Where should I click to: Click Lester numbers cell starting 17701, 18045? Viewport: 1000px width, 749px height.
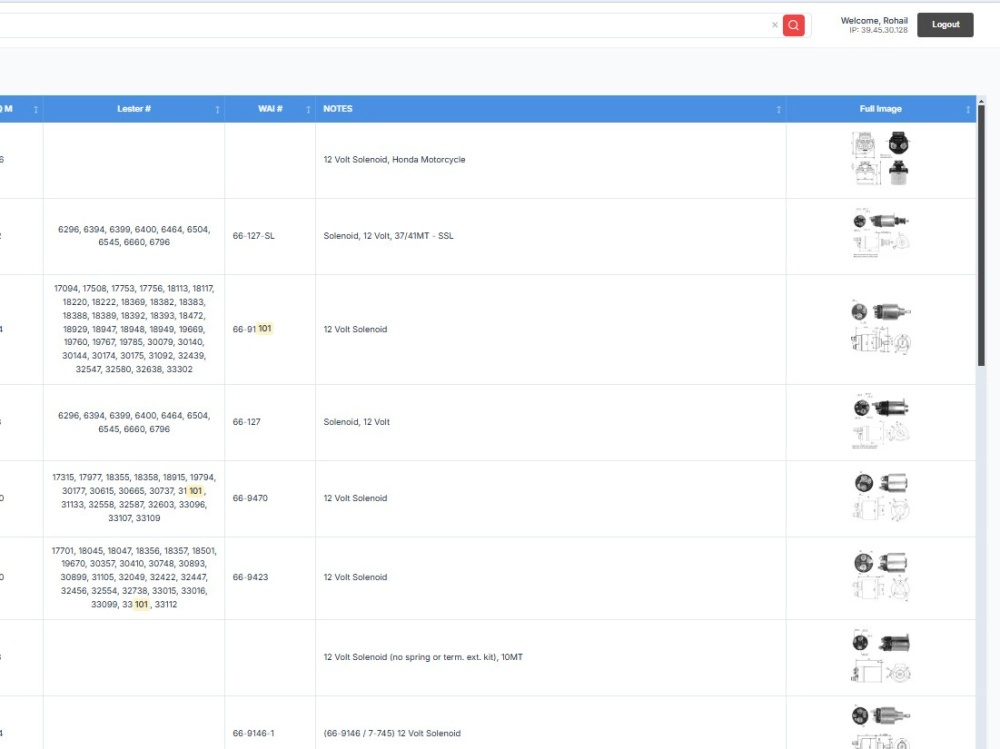point(134,577)
